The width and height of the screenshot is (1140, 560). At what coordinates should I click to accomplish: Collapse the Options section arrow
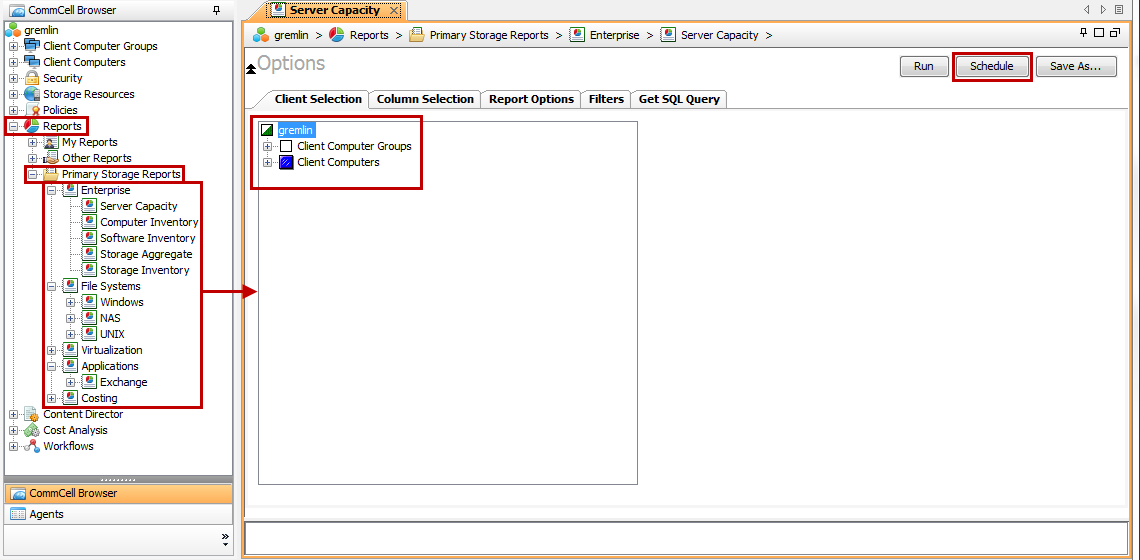pos(251,68)
